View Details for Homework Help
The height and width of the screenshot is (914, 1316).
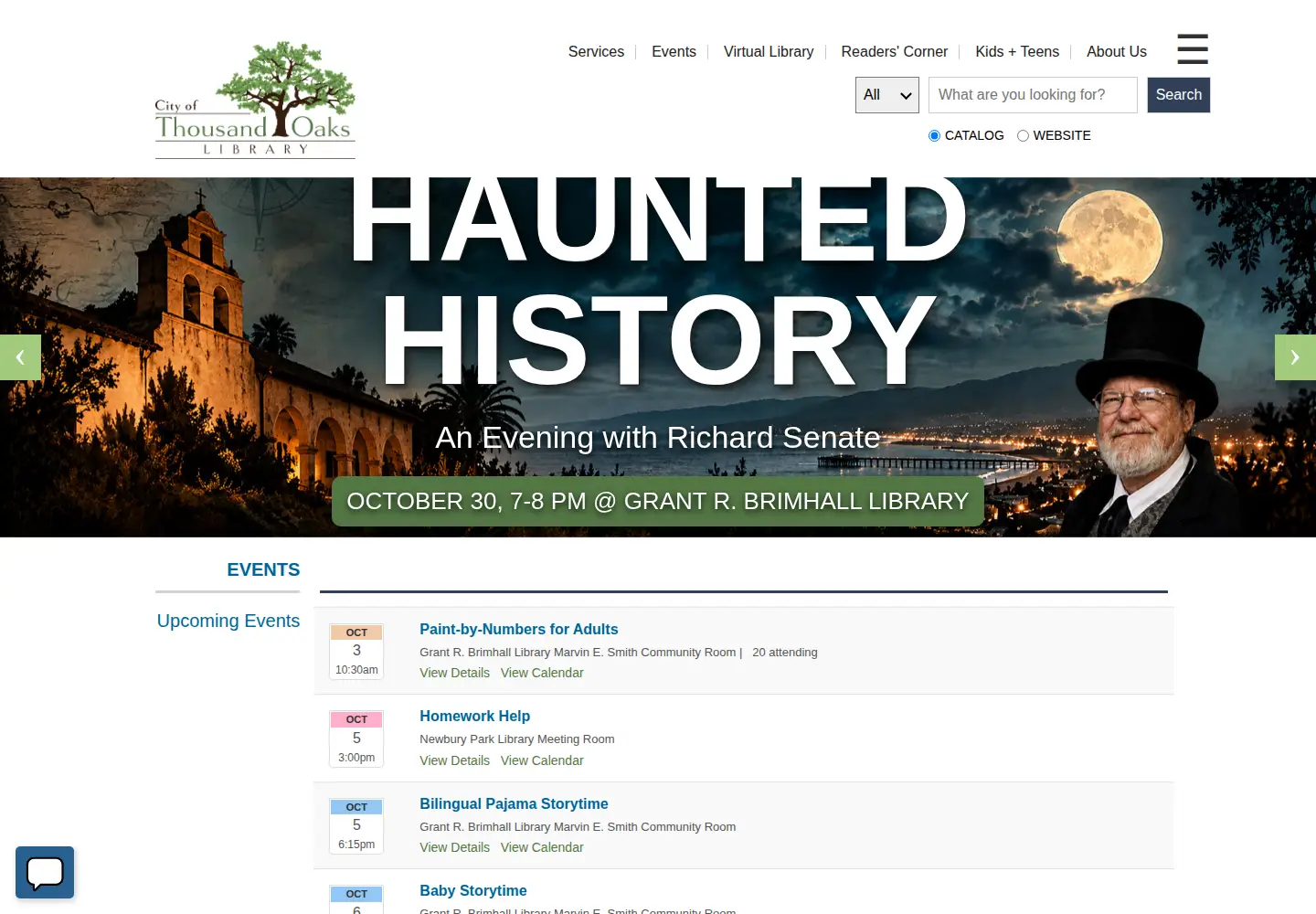[x=454, y=760]
